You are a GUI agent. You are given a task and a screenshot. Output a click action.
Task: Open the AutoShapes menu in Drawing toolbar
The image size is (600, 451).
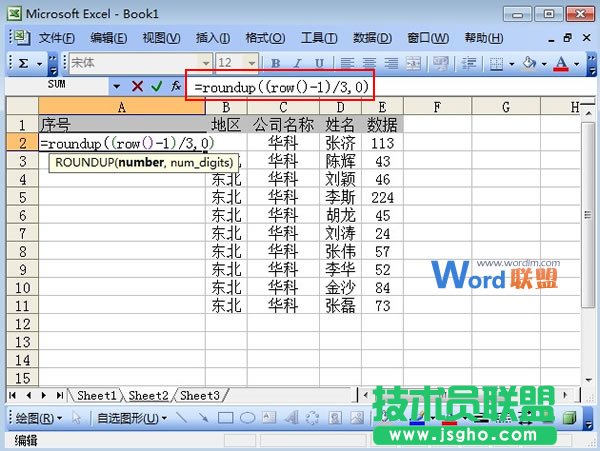pos(132,418)
